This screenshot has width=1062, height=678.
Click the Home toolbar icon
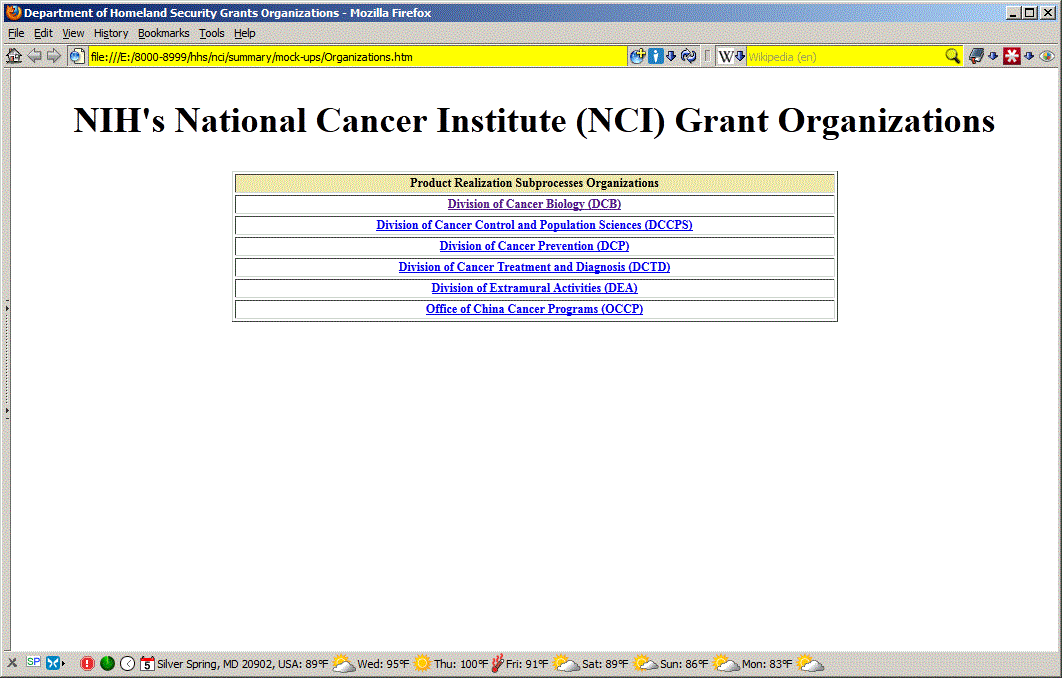click(14, 56)
